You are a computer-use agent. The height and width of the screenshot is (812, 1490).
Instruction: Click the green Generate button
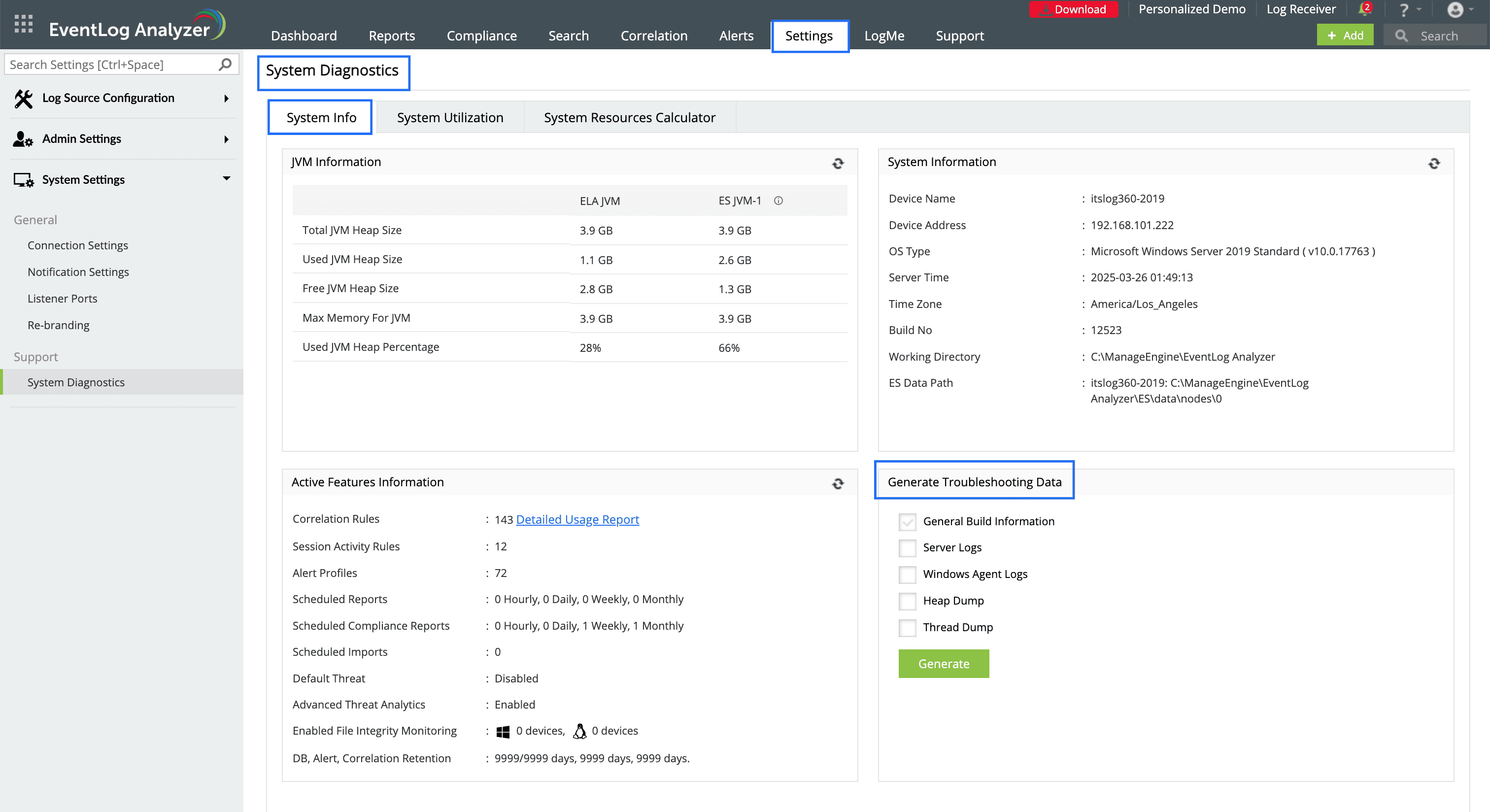[944, 663]
